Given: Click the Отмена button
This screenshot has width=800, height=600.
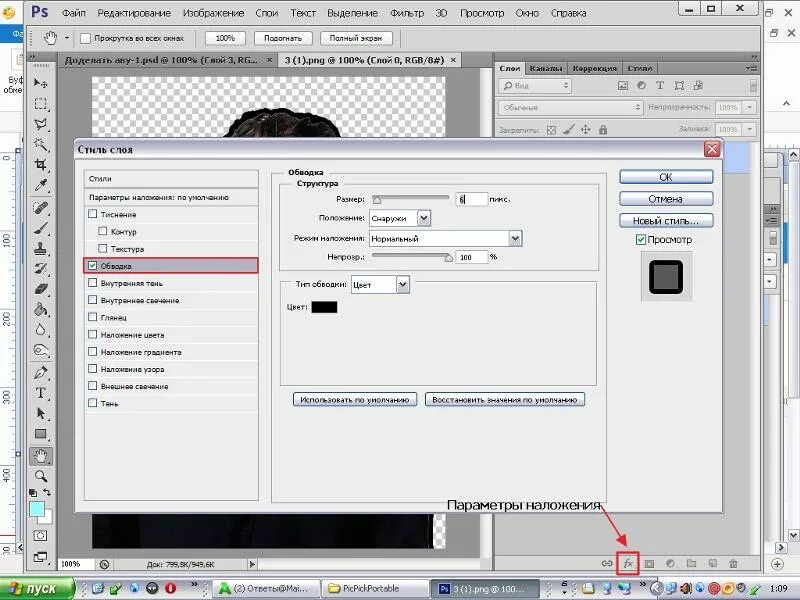Looking at the screenshot, I should 666,199.
